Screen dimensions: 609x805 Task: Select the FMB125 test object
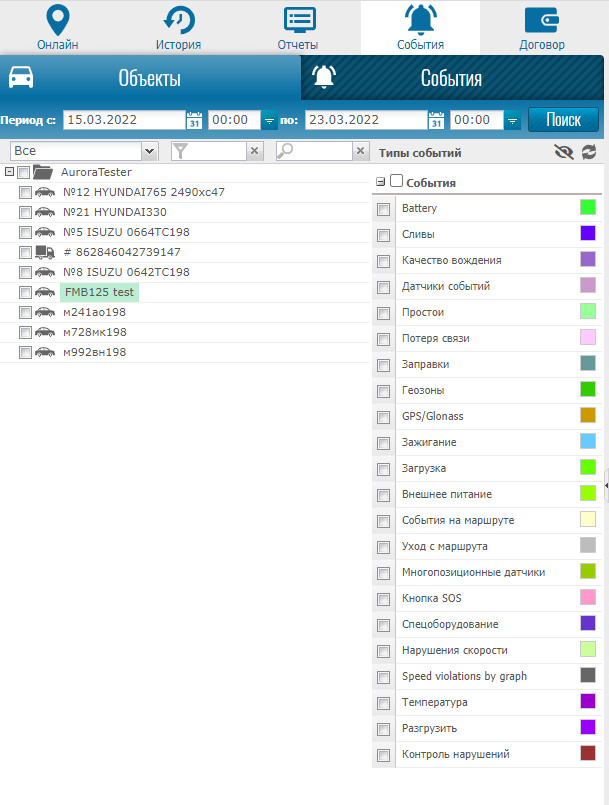[99, 292]
